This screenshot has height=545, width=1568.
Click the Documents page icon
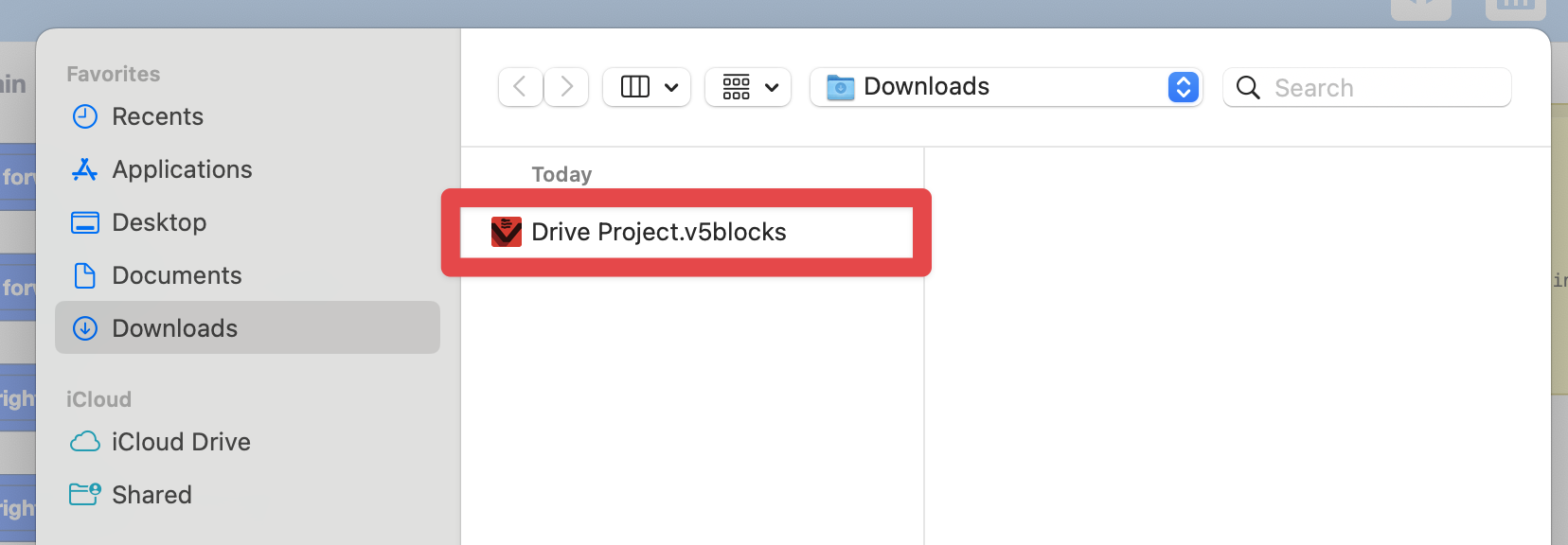point(85,275)
